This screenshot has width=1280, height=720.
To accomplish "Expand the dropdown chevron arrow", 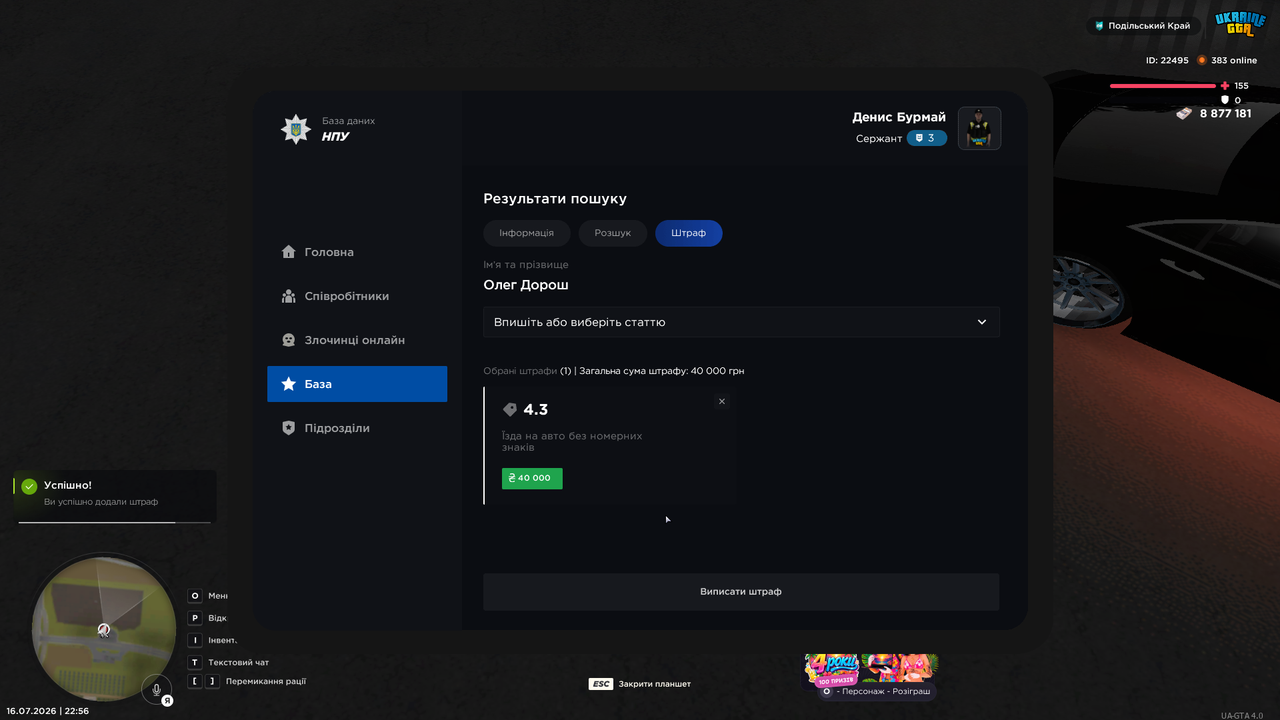I will pos(982,322).
